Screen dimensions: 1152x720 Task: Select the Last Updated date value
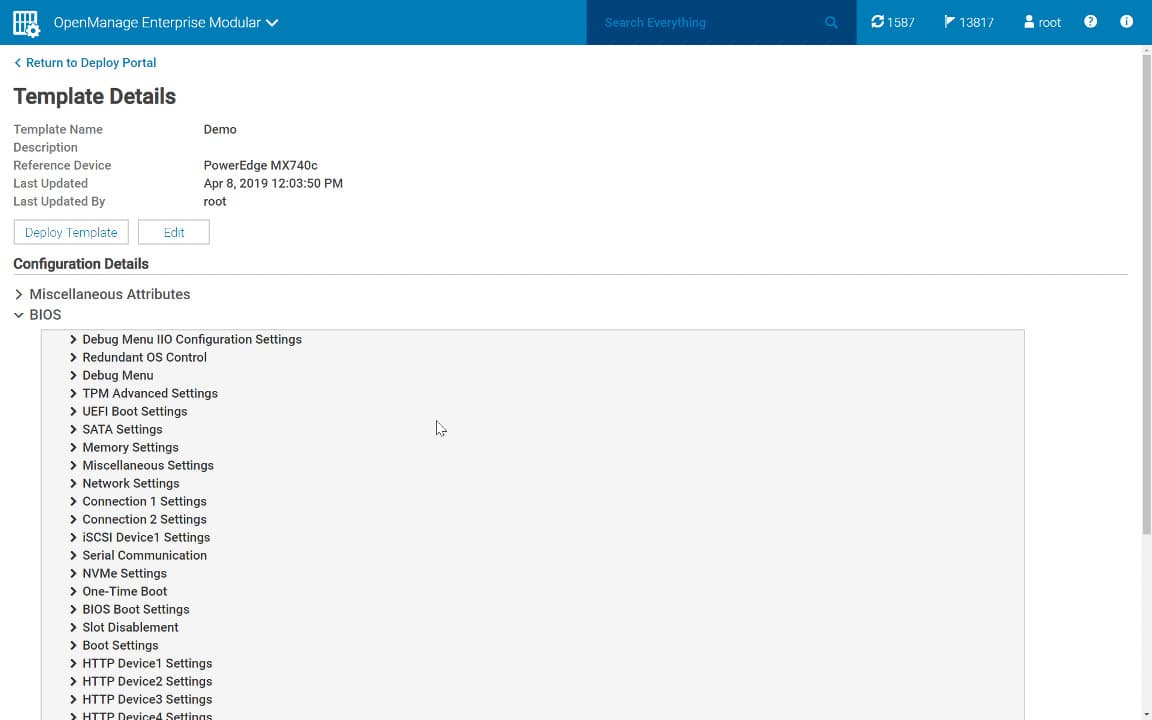(x=273, y=184)
